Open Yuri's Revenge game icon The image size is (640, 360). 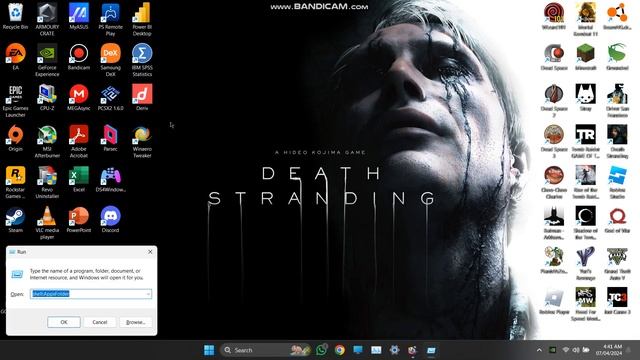point(585,263)
